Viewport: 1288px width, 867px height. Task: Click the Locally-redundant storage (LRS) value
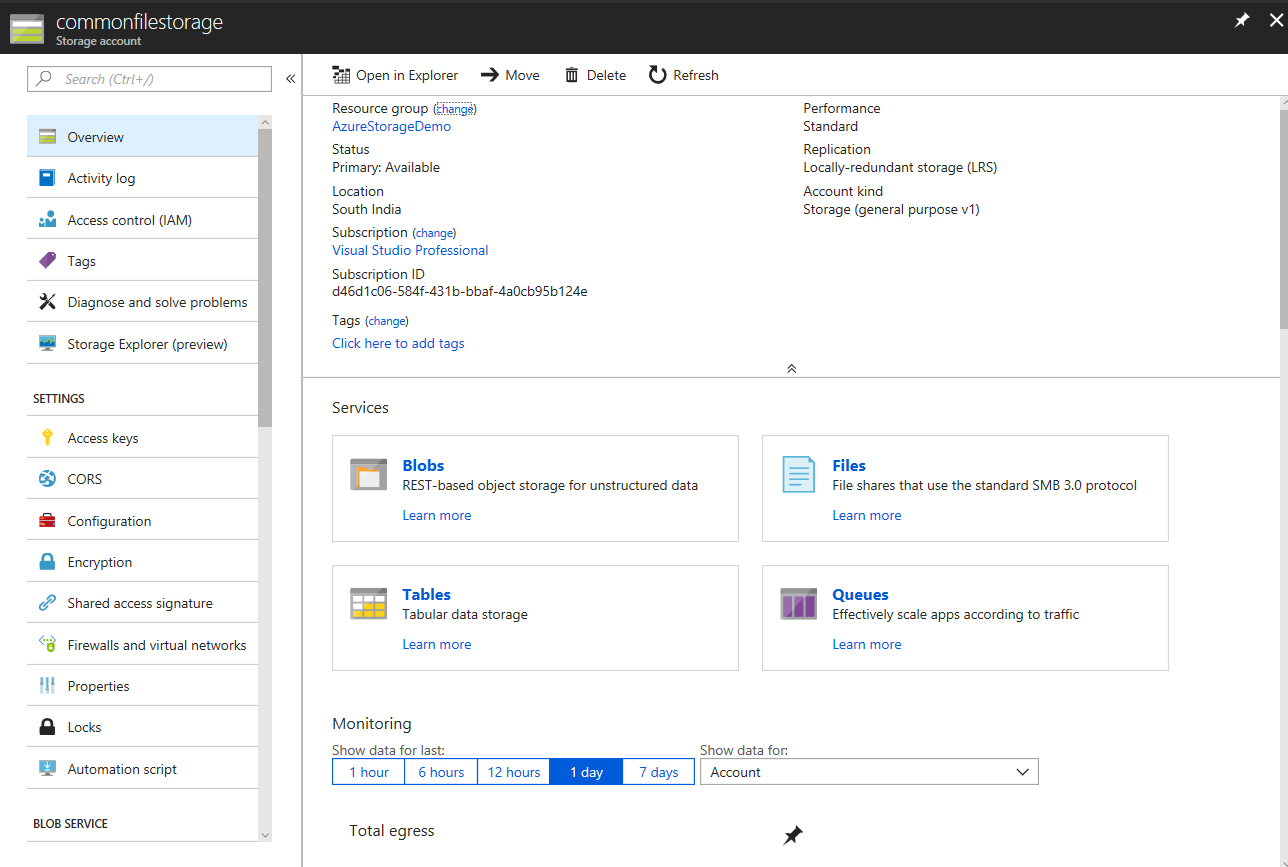[x=900, y=167]
